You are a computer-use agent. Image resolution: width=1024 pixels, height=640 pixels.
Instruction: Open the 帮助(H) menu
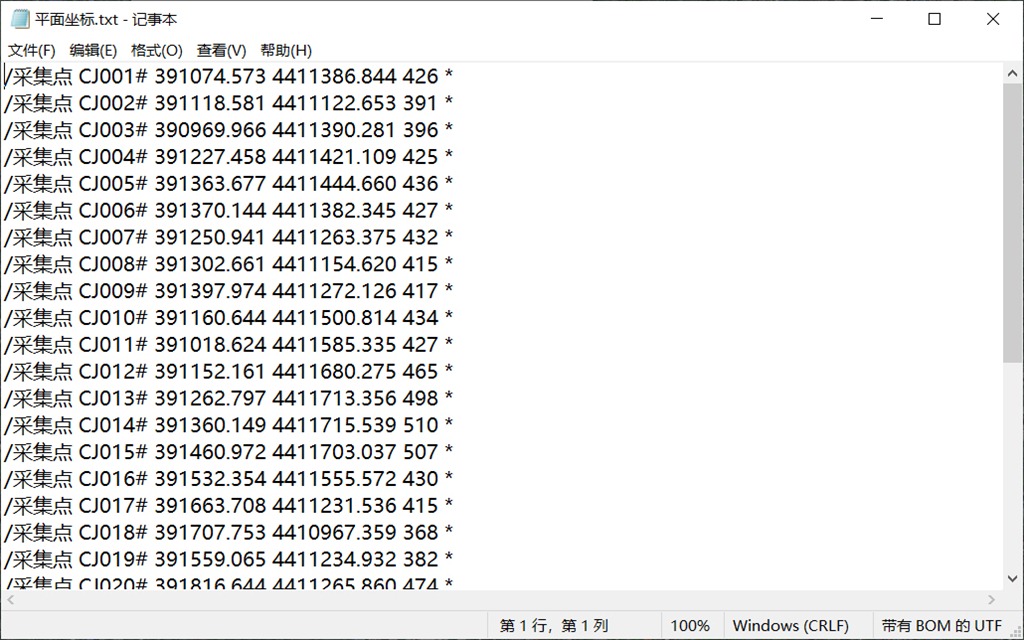pos(286,50)
